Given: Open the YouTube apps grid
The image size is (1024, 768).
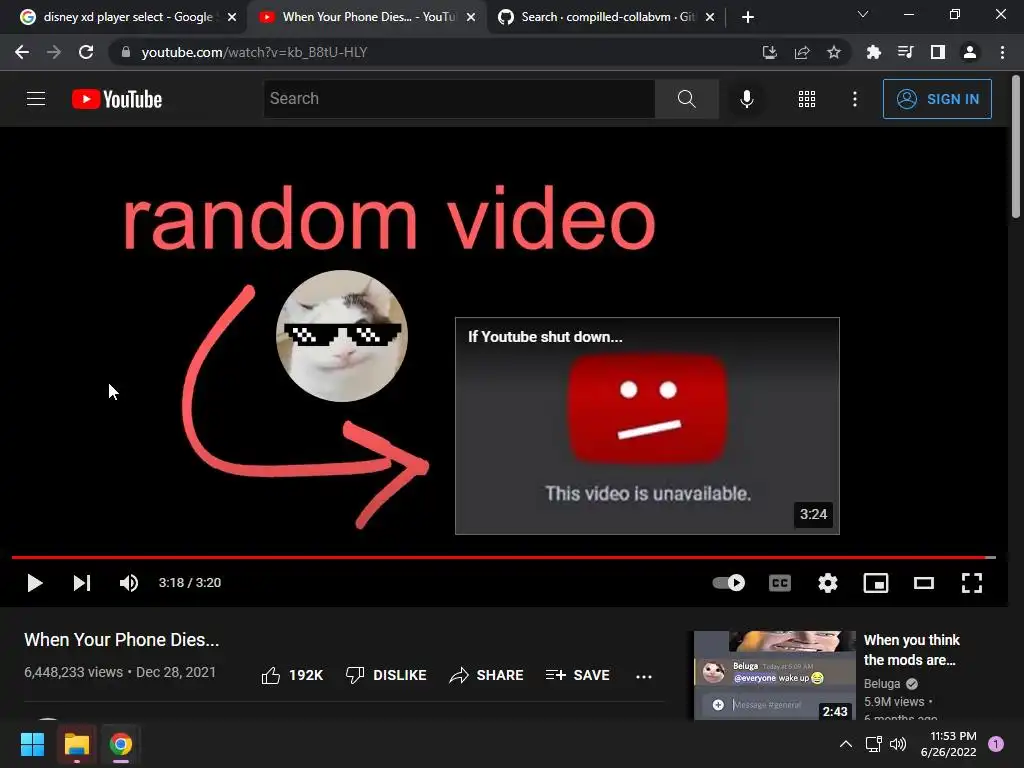Looking at the screenshot, I should [807, 99].
